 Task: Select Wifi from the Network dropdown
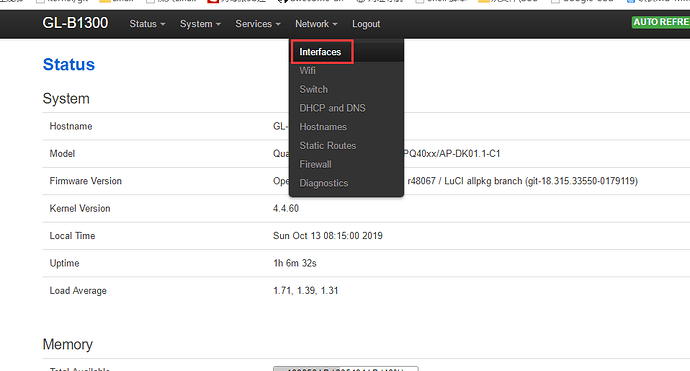308,71
